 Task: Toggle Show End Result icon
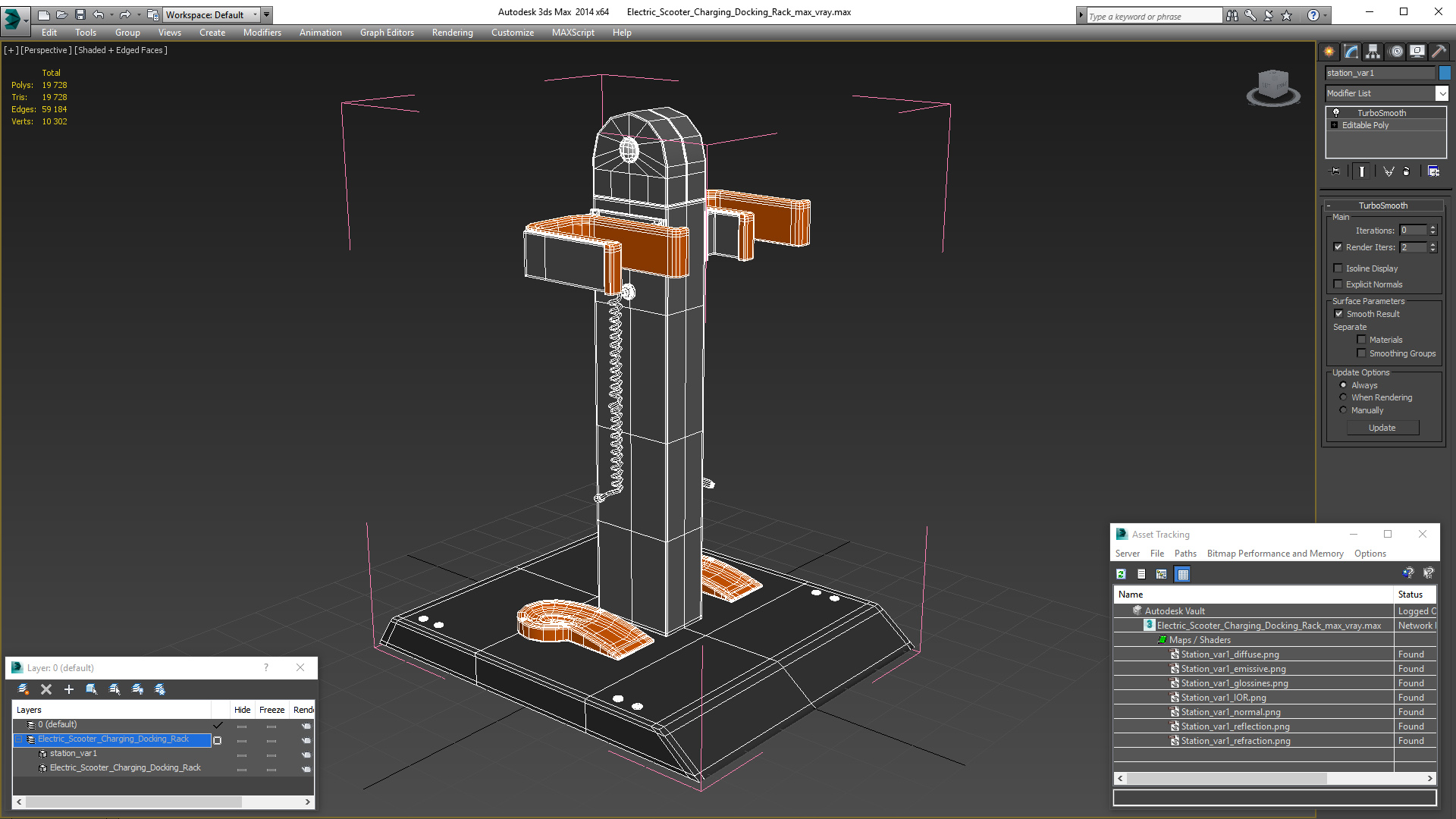(1362, 171)
